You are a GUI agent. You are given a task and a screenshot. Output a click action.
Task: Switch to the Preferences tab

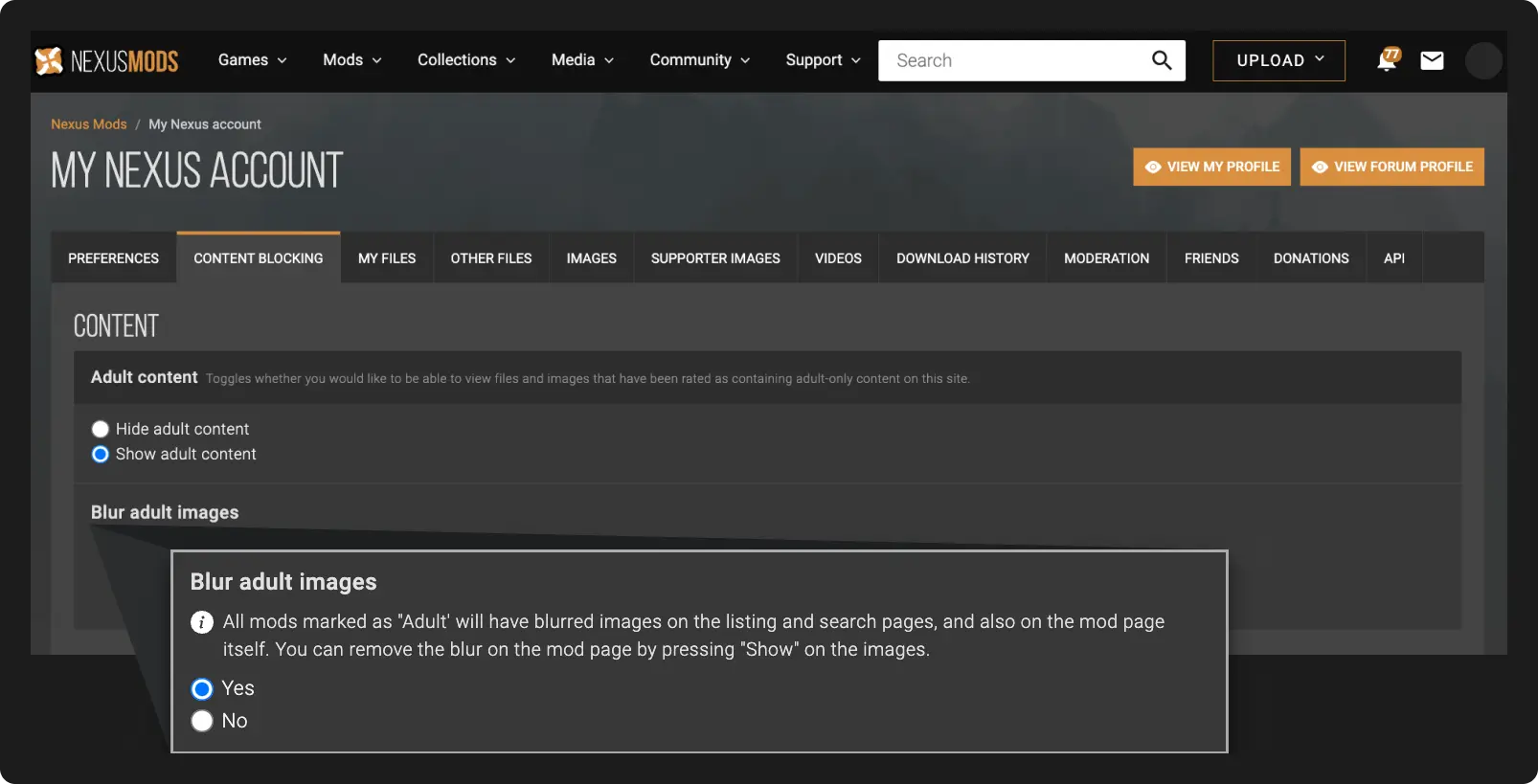point(113,258)
